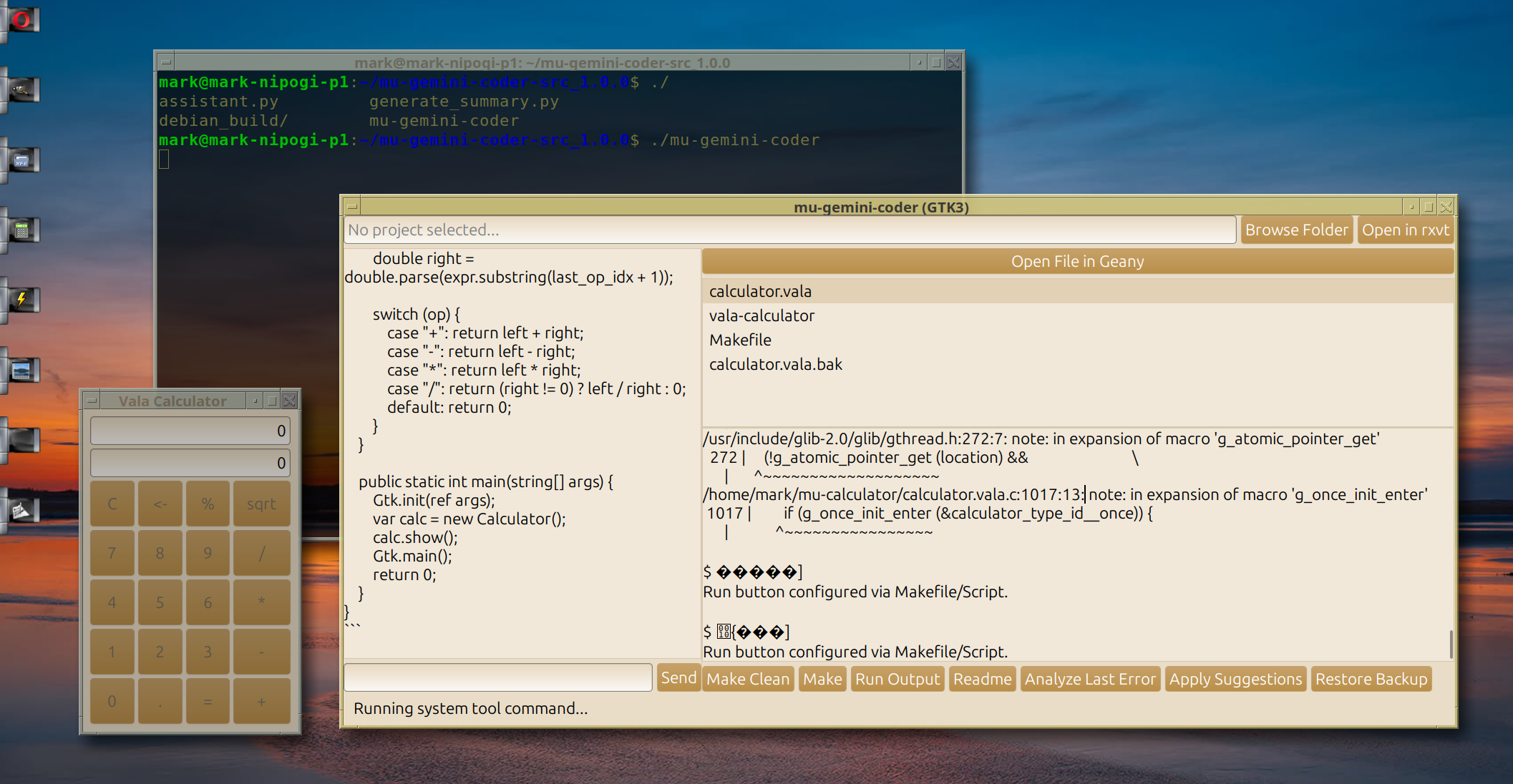Click the sqrt button in Vala Calculator

pyautogui.click(x=261, y=504)
